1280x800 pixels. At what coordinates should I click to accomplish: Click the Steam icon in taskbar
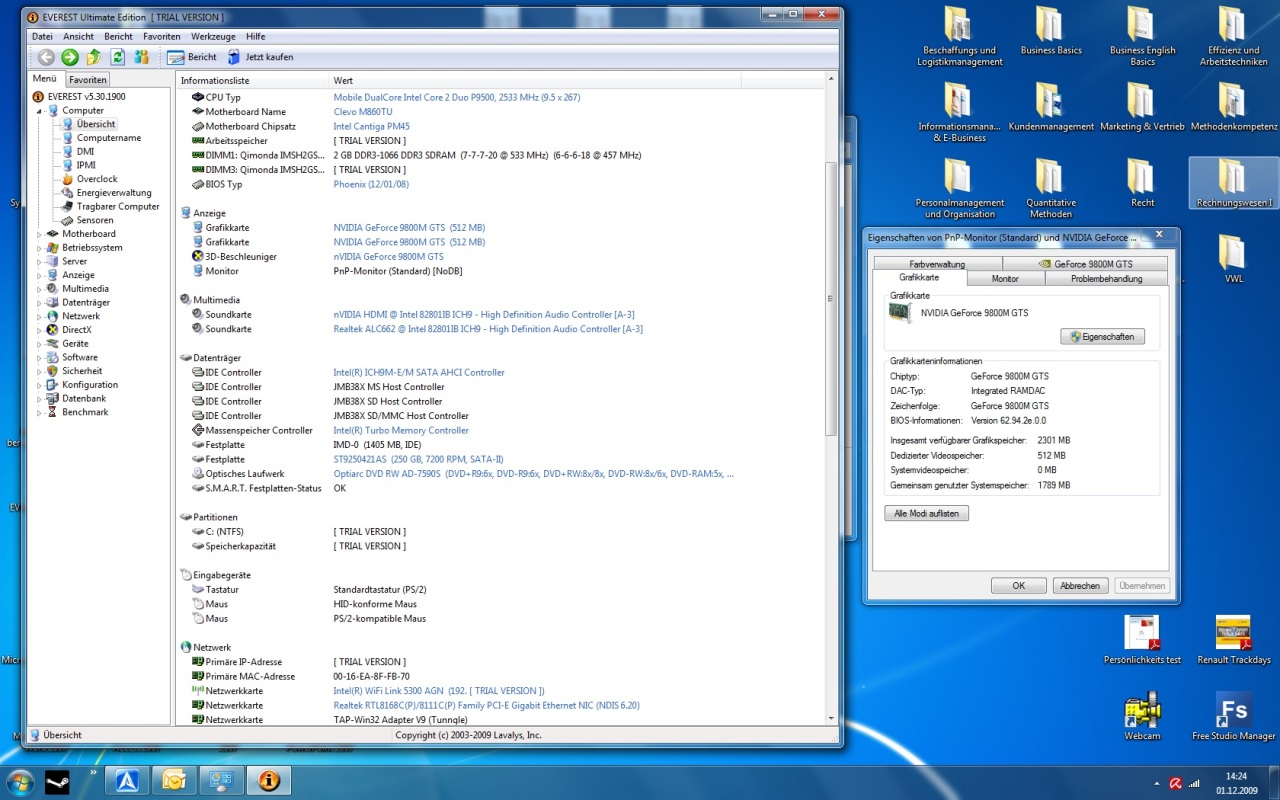[x=57, y=781]
